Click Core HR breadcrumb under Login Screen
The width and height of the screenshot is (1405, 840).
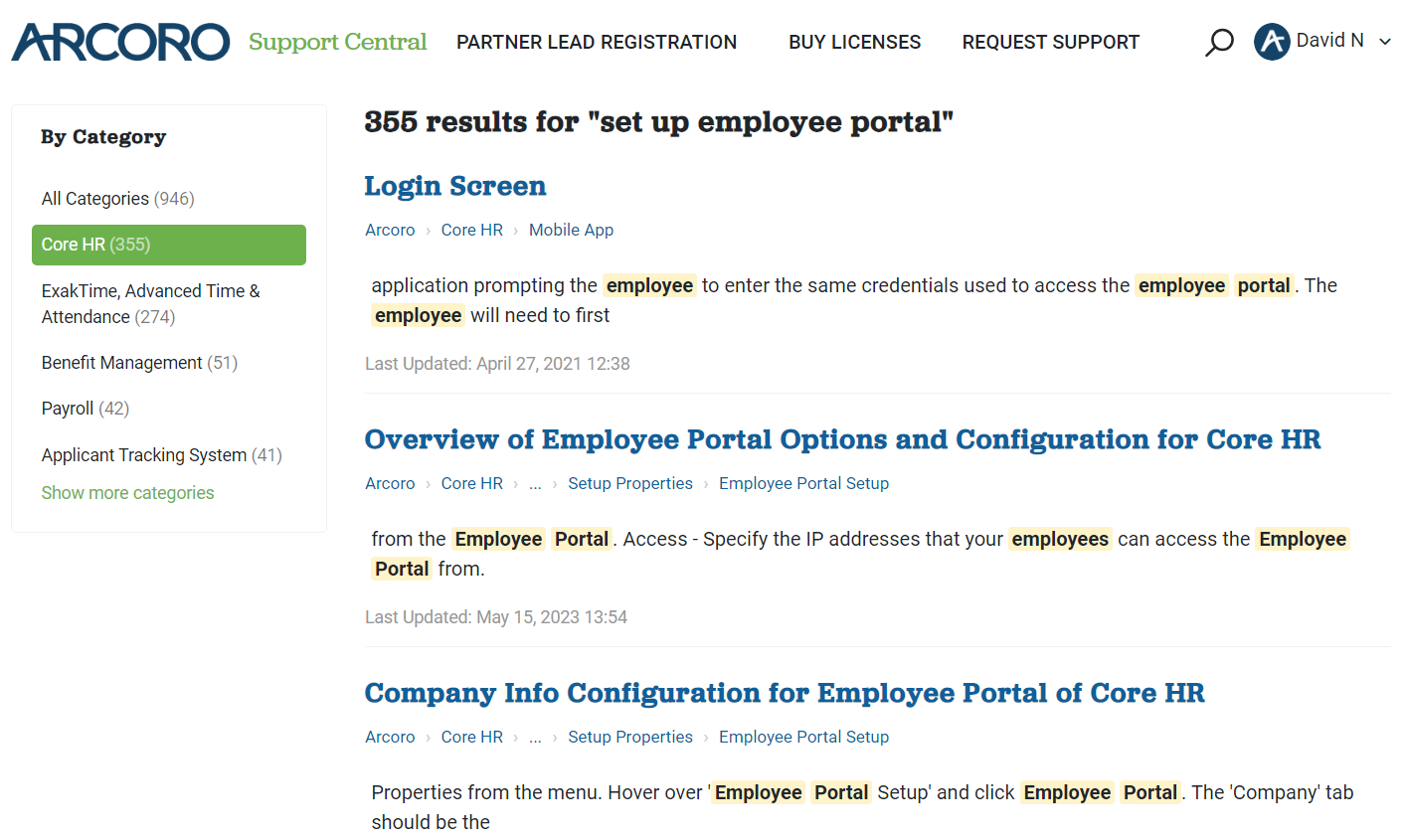pos(472,230)
